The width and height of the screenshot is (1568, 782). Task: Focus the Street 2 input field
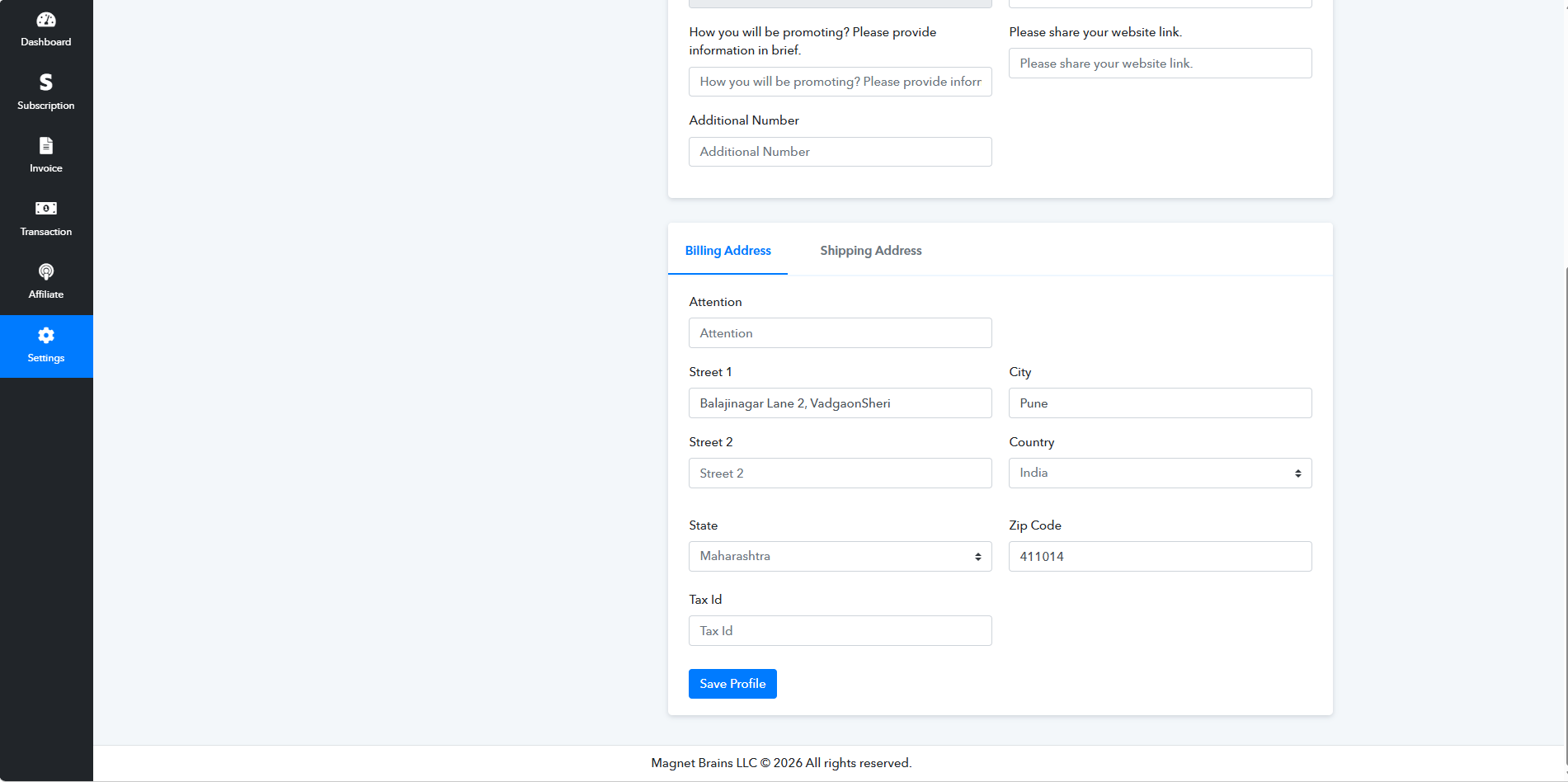point(840,473)
